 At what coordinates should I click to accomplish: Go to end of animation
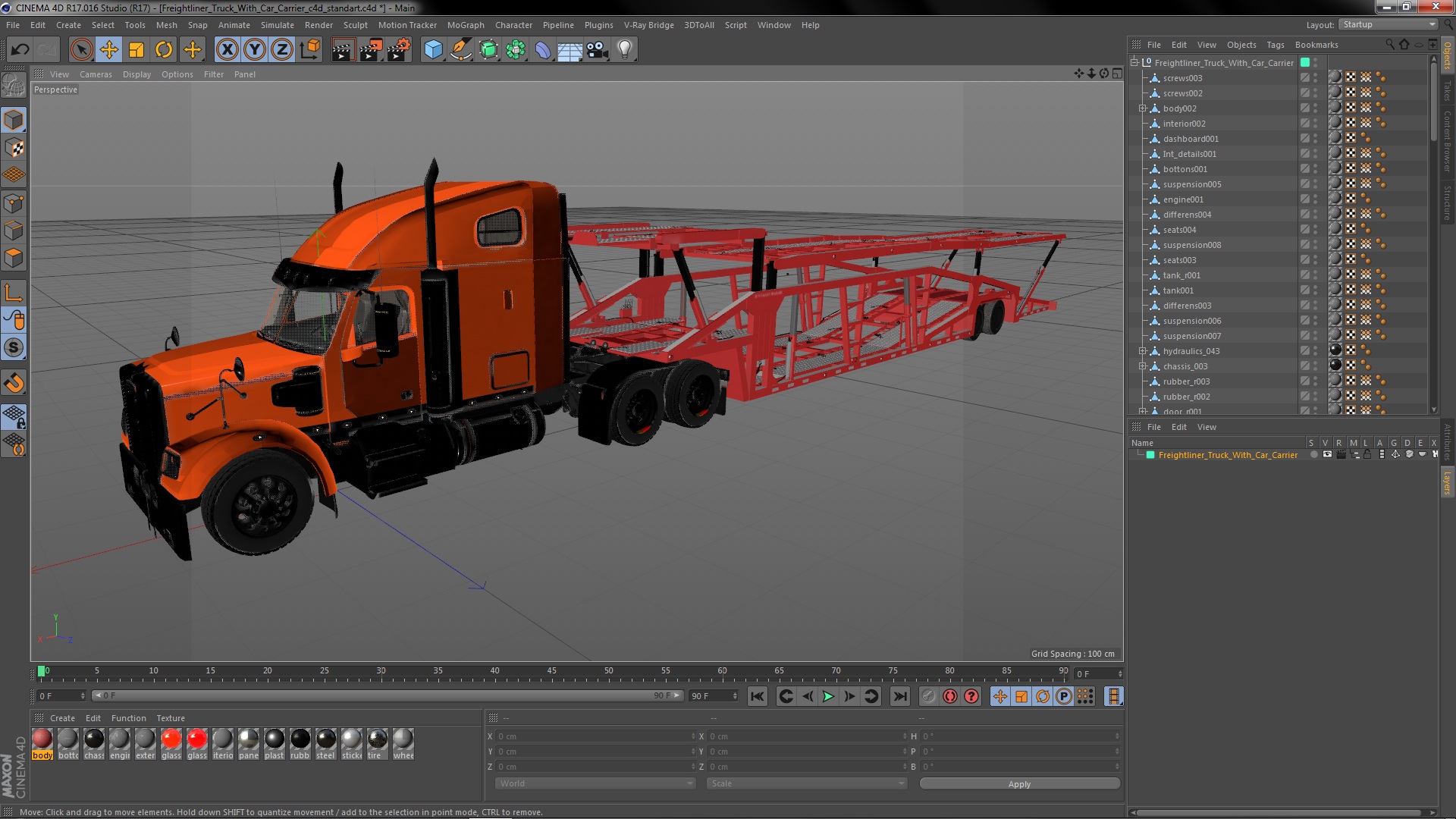(x=899, y=696)
